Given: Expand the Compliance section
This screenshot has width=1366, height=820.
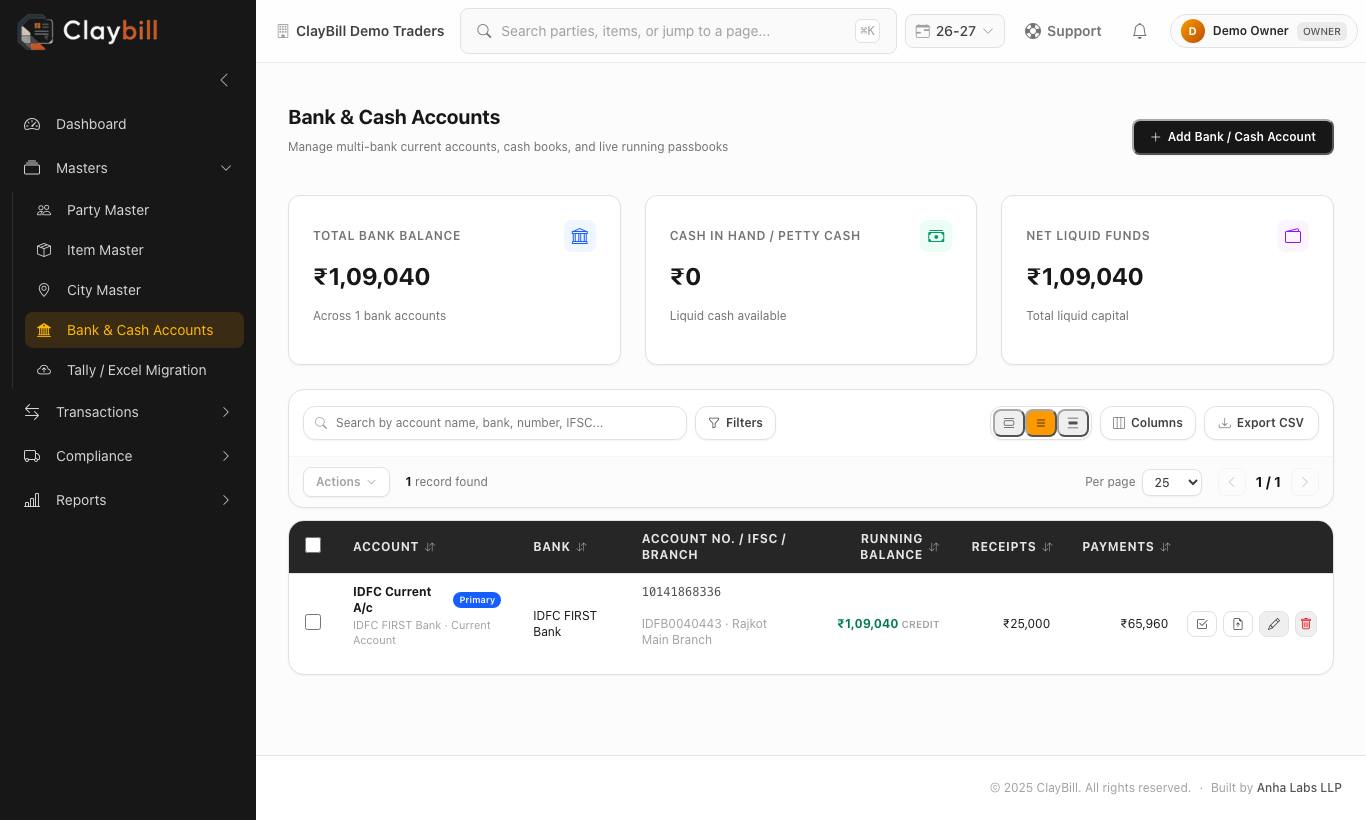Looking at the screenshot, I should (x=128, y=456).
